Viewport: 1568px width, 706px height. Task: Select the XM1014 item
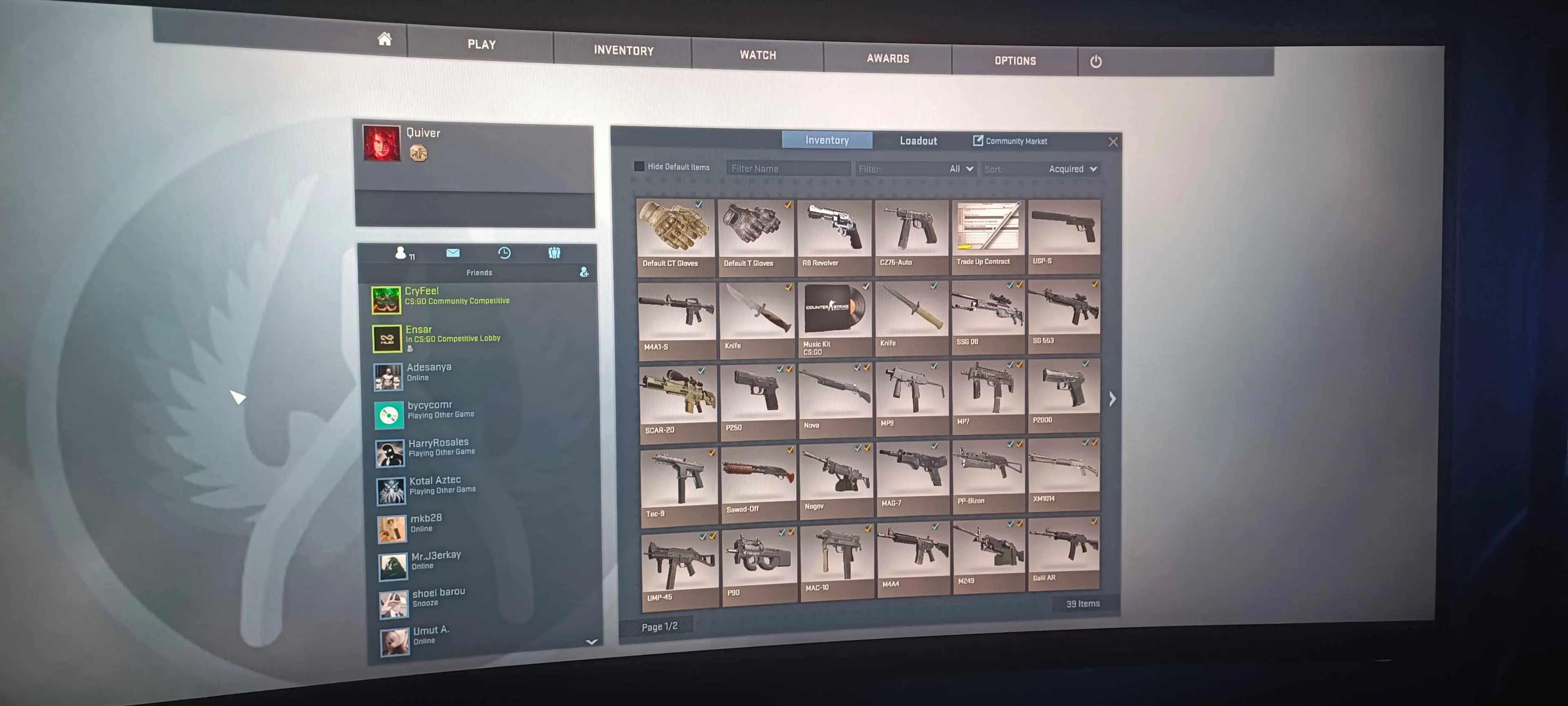tap(1064, 475)
